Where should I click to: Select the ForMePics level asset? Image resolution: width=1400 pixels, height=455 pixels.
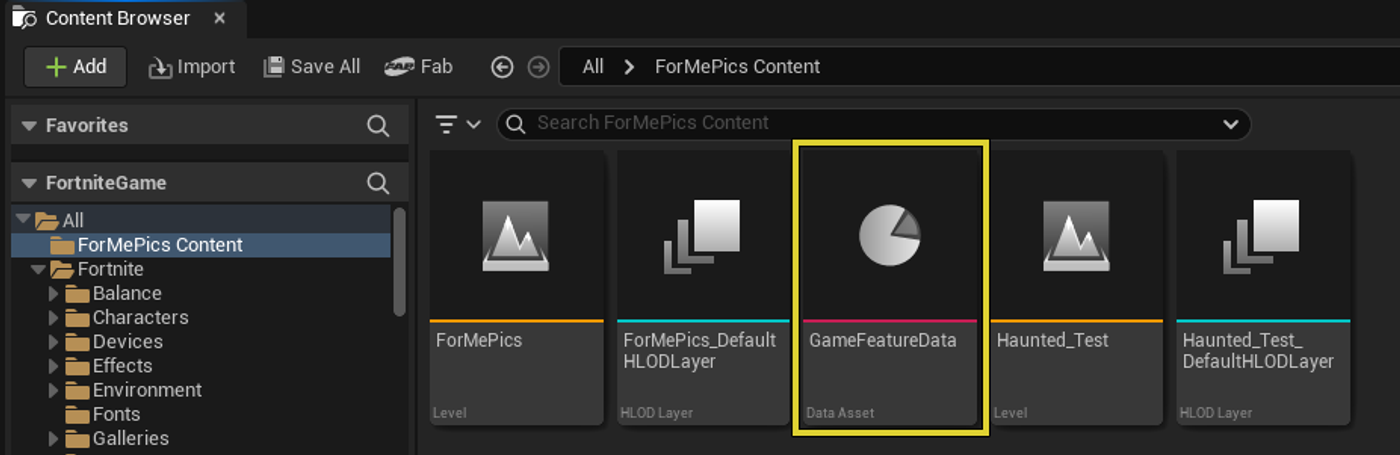(518, 287)
